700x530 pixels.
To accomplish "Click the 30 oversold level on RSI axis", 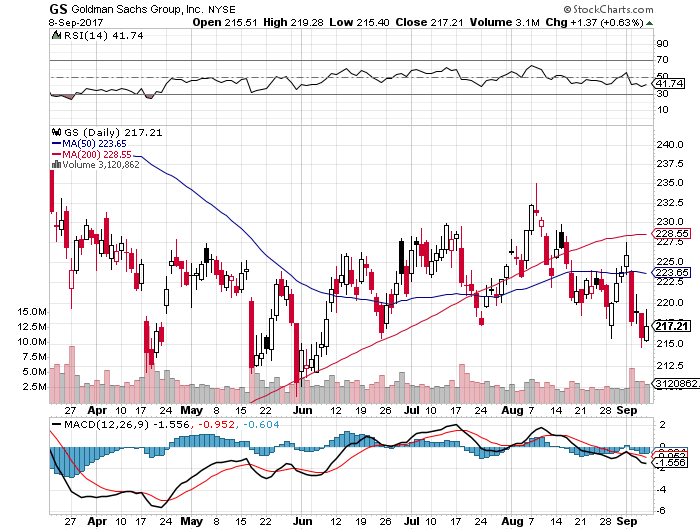I will coord(662,94).
